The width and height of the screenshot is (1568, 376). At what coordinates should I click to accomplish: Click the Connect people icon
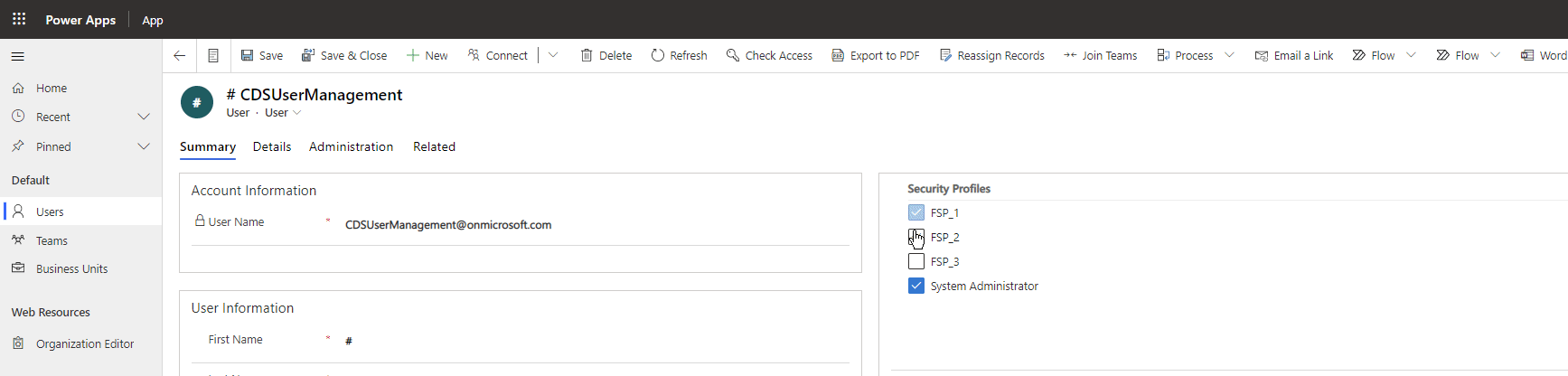pyautogui.click(x=474, y=55)
